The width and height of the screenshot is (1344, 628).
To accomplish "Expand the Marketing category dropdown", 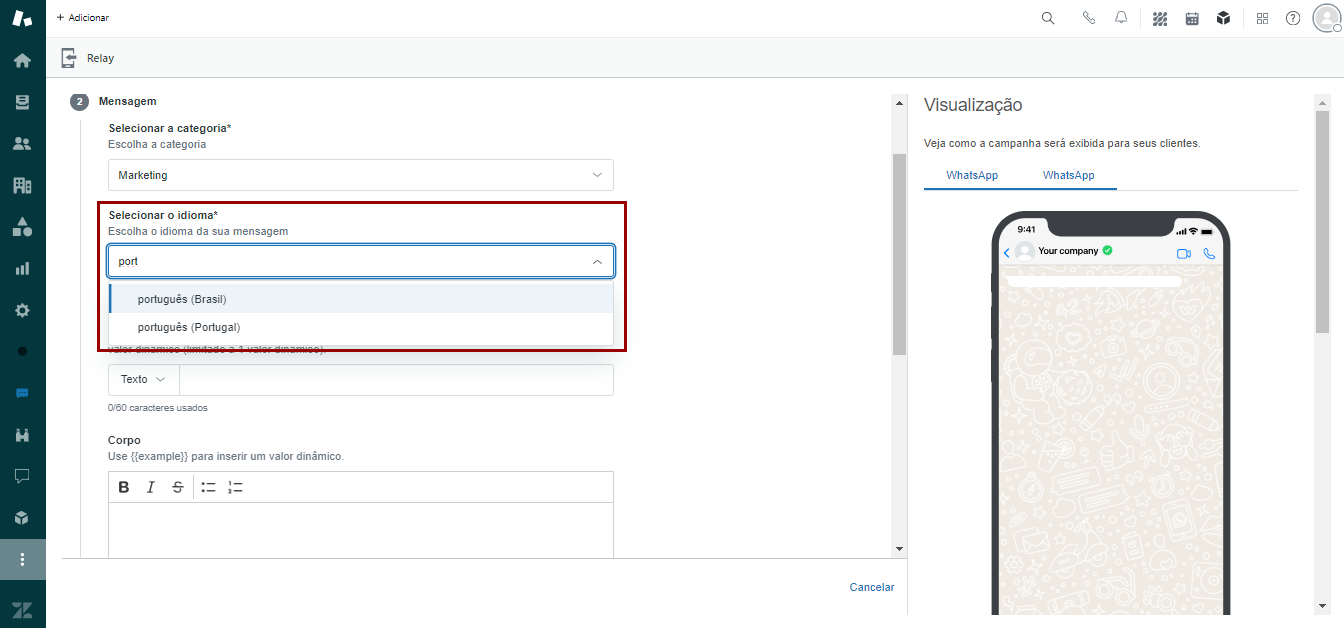I will 360,175.
